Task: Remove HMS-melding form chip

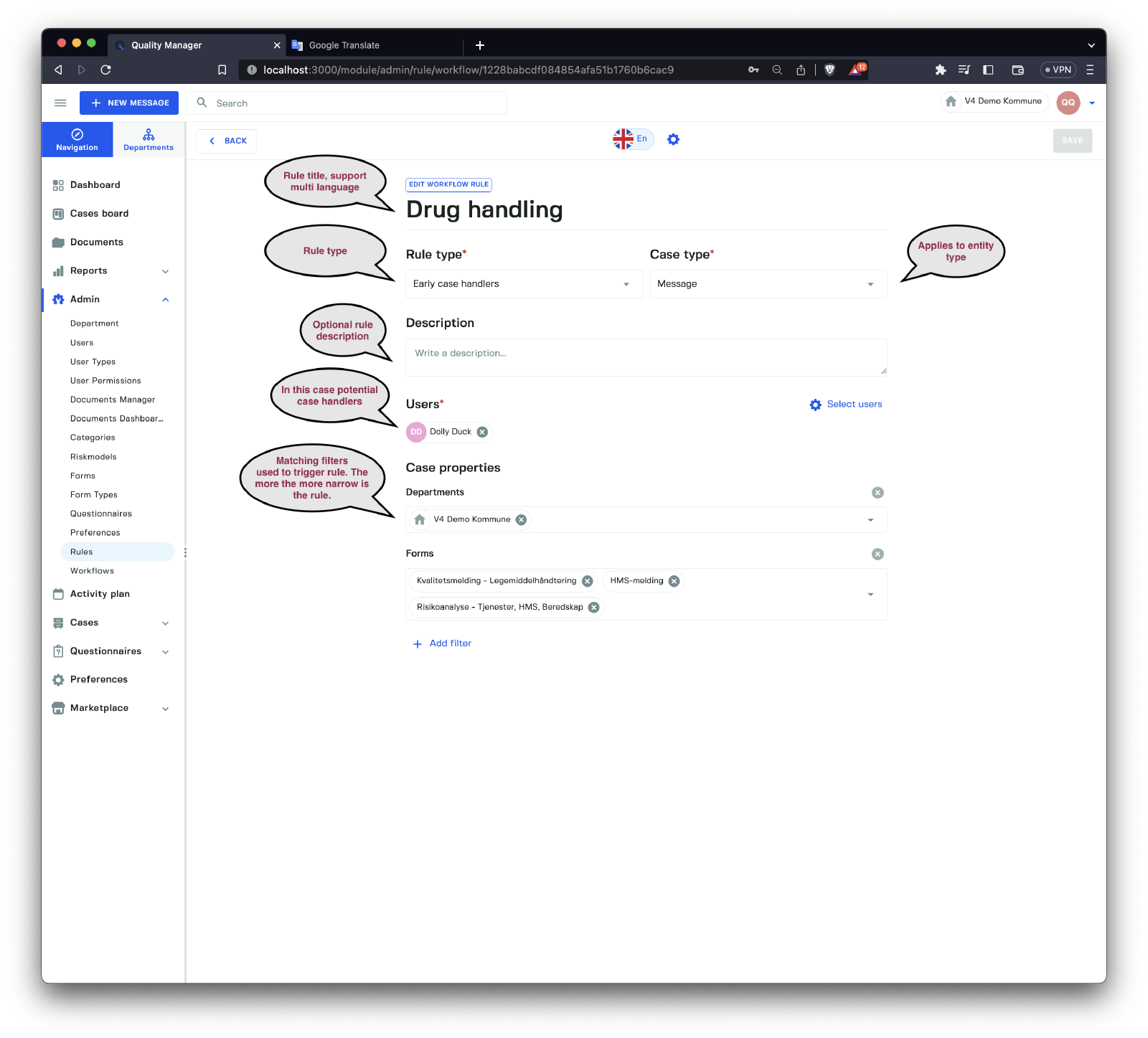Action: point(674,581)
